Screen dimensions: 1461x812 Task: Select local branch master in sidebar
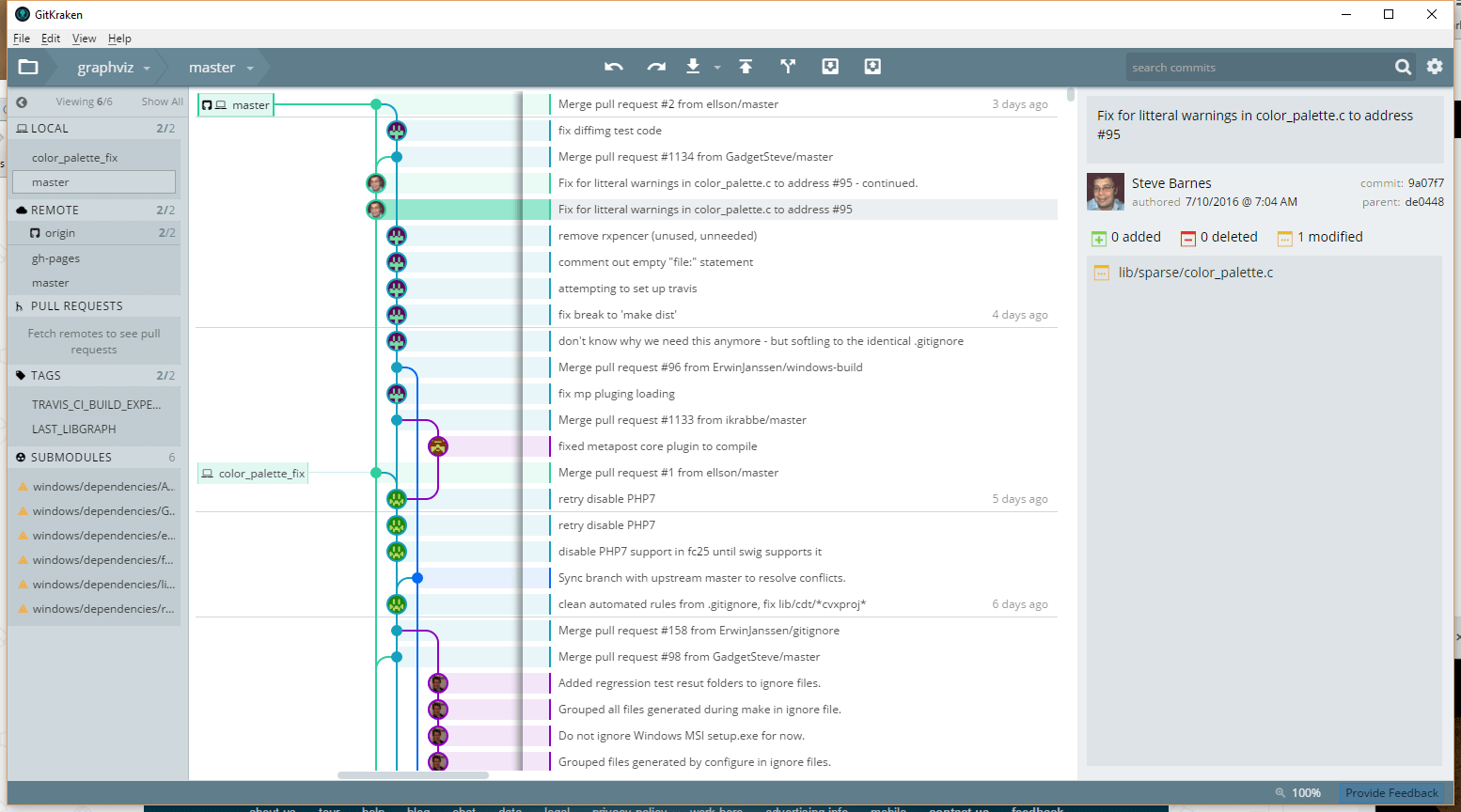click(x=94, y=182)
